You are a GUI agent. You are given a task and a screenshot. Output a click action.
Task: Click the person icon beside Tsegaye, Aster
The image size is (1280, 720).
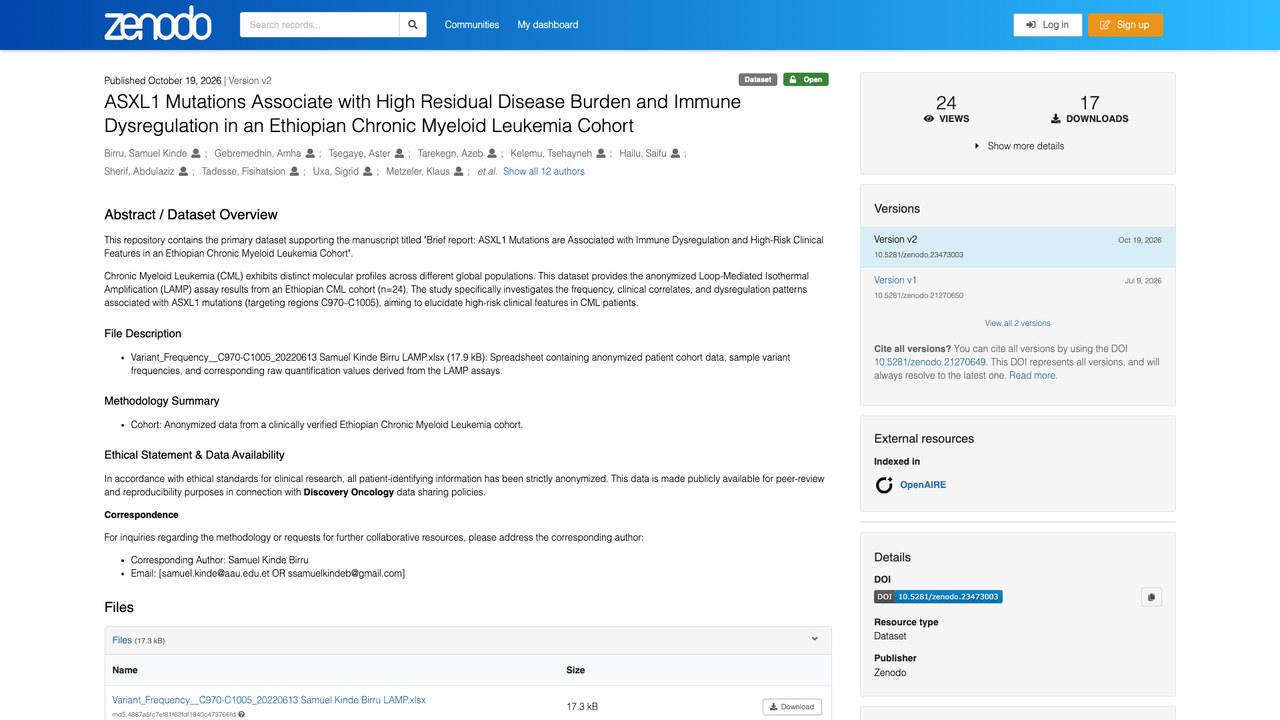point(400,153)
